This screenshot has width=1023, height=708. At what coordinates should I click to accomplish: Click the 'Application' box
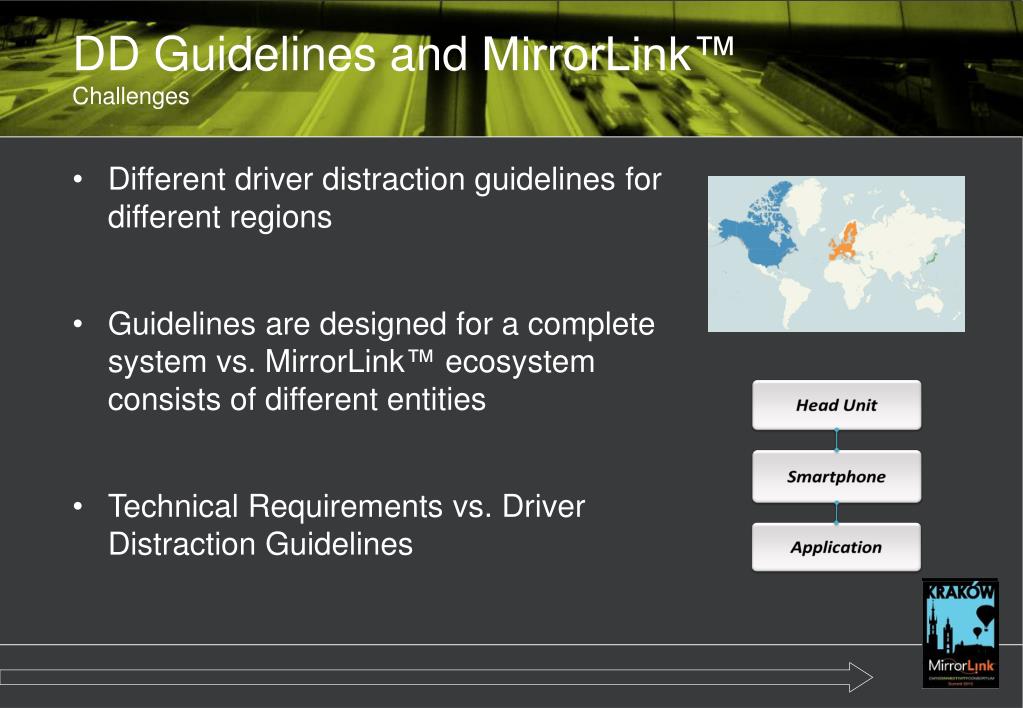pyautogui.click(x=836, y=547)
